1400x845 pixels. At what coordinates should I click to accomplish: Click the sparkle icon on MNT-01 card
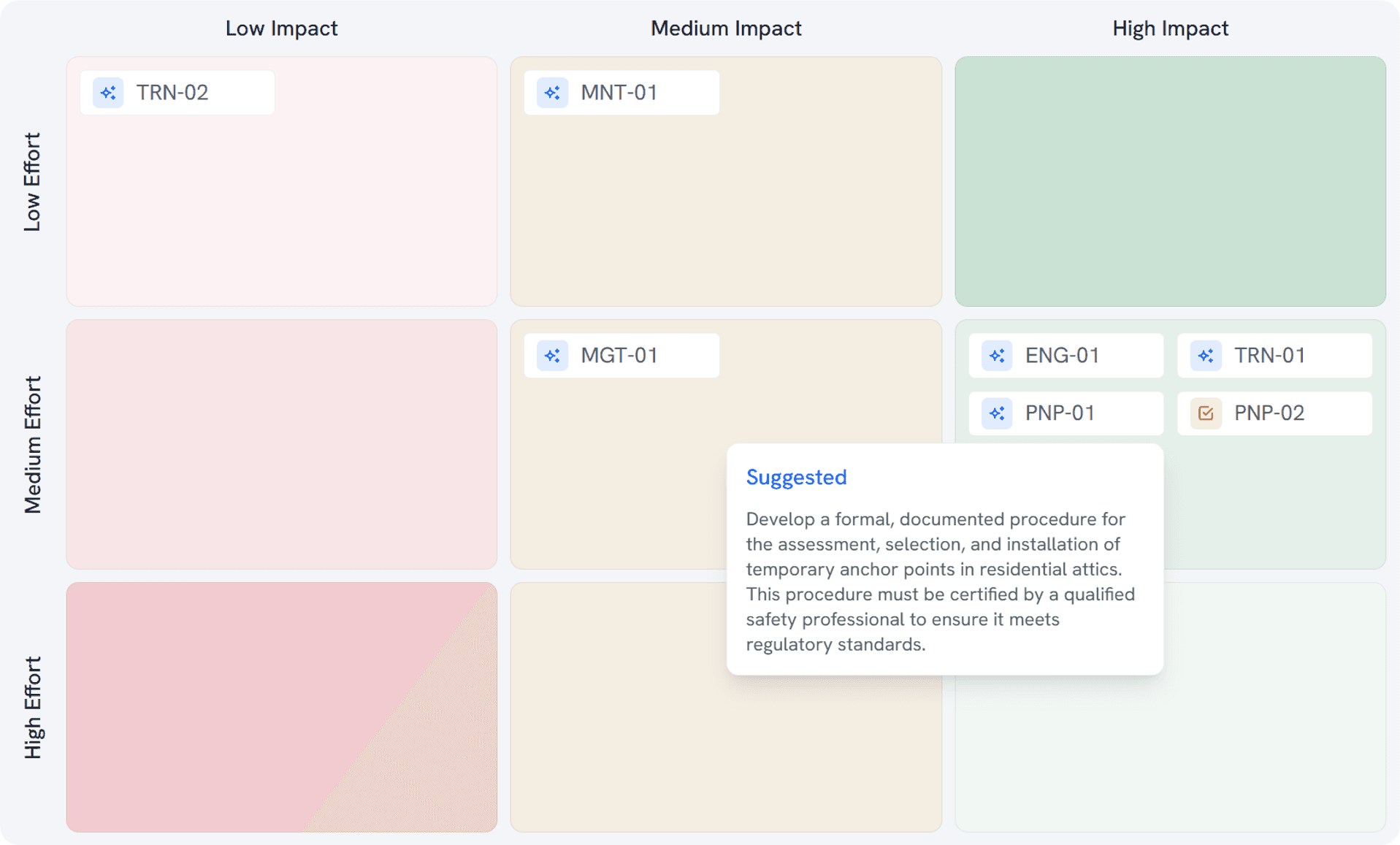[x=552, y=93]
